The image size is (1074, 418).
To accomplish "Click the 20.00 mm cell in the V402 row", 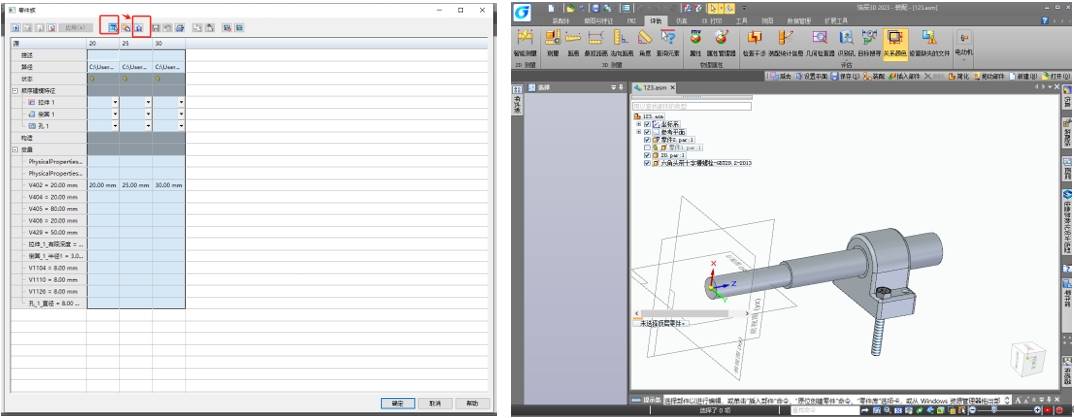I will 103,185.
